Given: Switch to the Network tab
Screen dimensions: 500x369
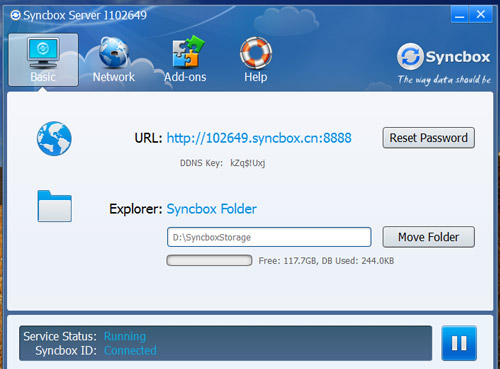Looking at the screenshot, I should [114, 60].
